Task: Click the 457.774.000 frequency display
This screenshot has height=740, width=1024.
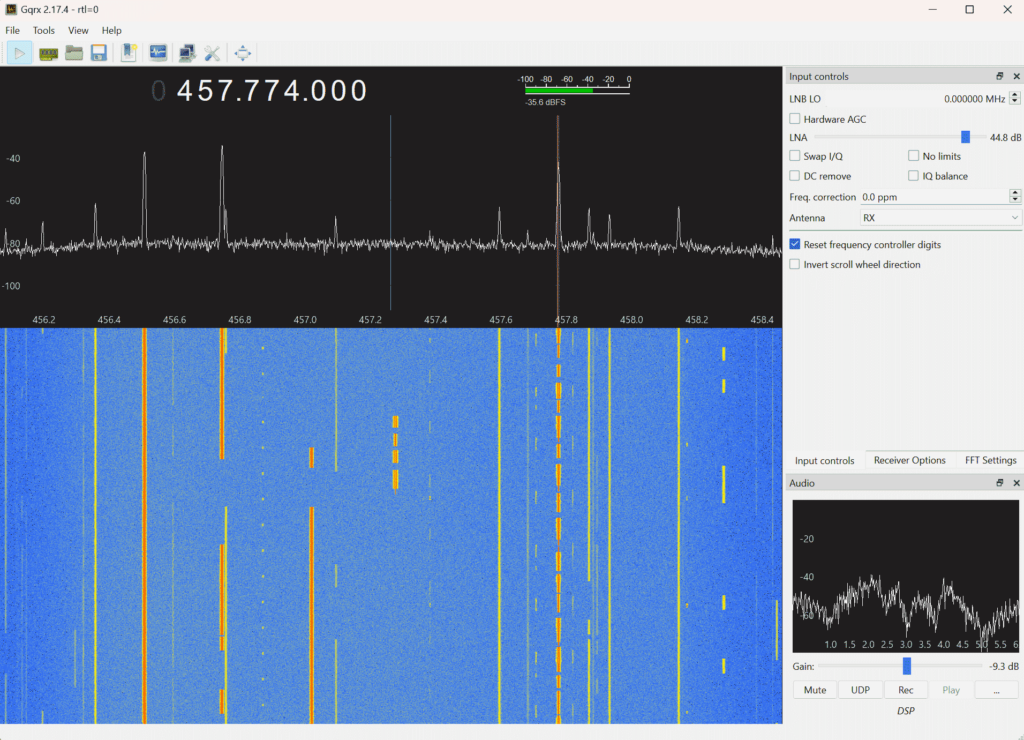Action: pos(272,91)
